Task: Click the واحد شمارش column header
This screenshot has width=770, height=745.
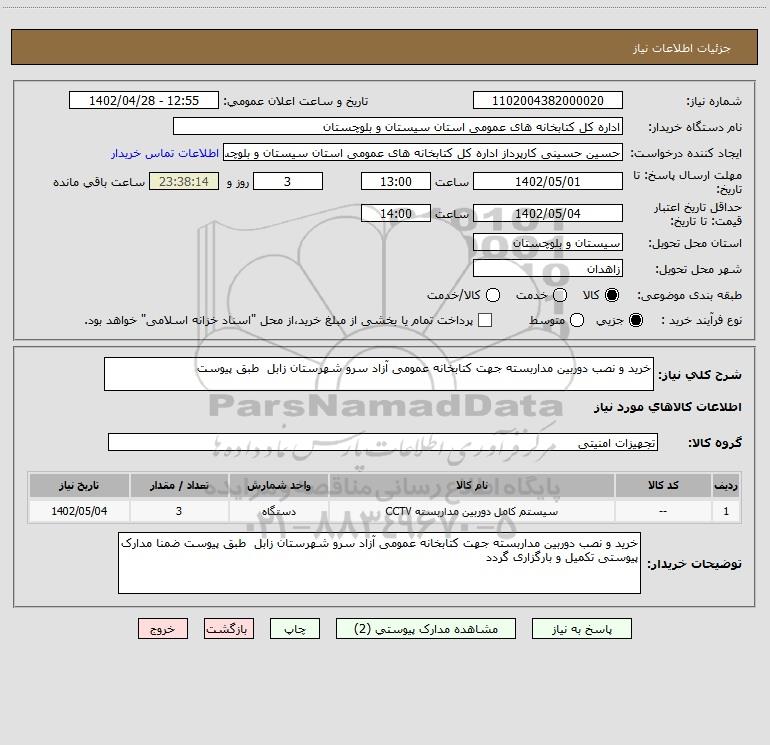Action: [x=278, y=485]
